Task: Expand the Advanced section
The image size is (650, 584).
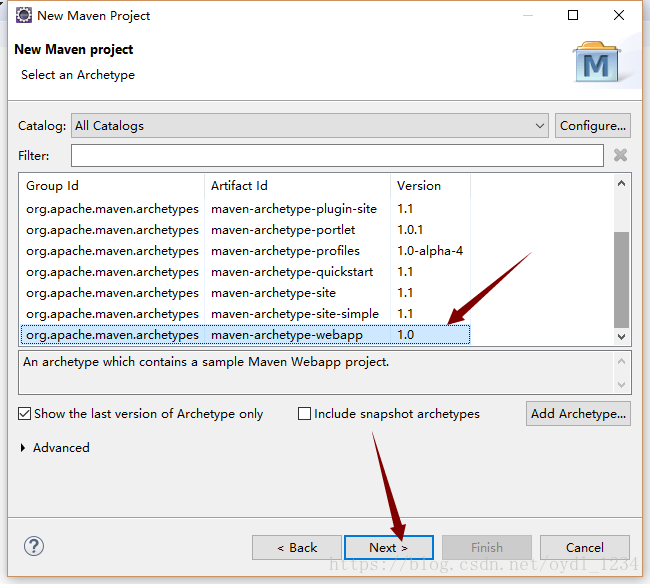Action: [x=23, y=448]
